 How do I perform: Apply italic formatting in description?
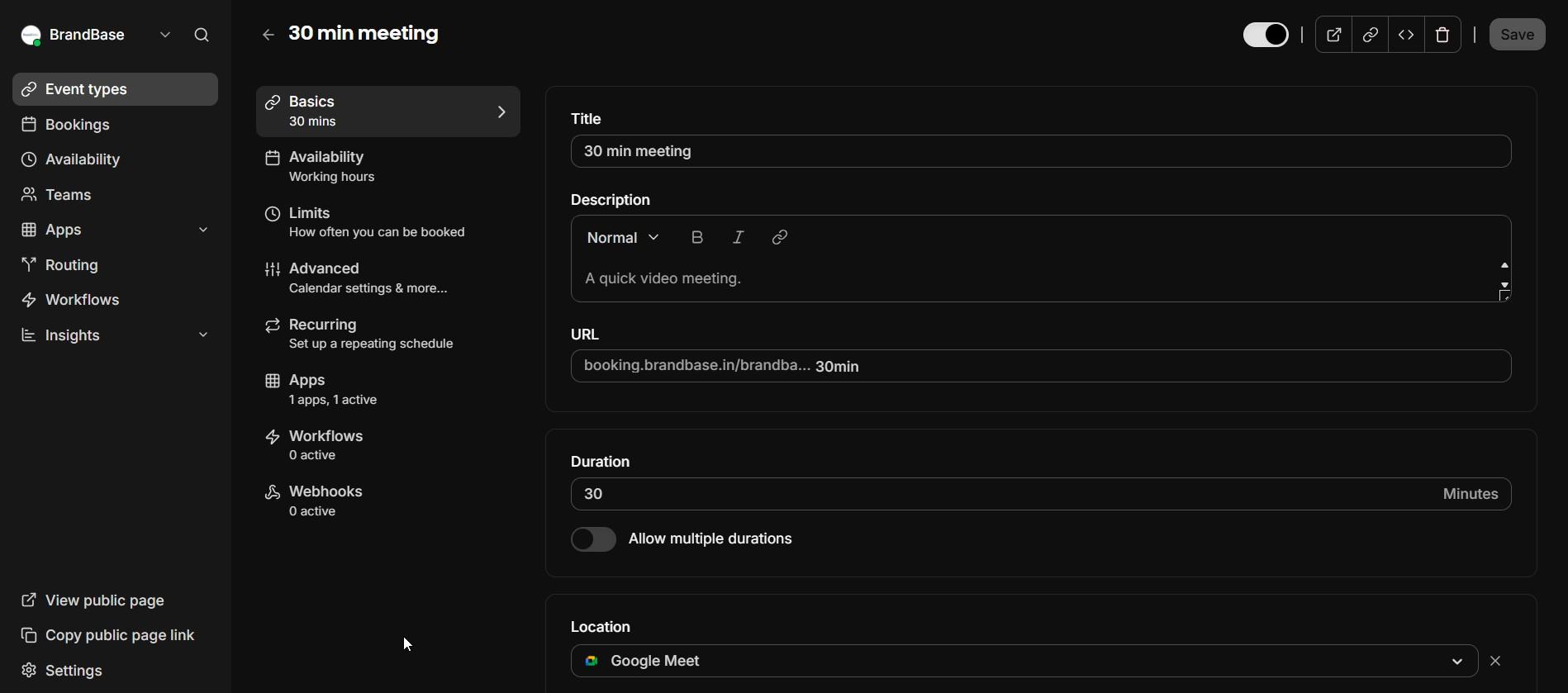739,238
